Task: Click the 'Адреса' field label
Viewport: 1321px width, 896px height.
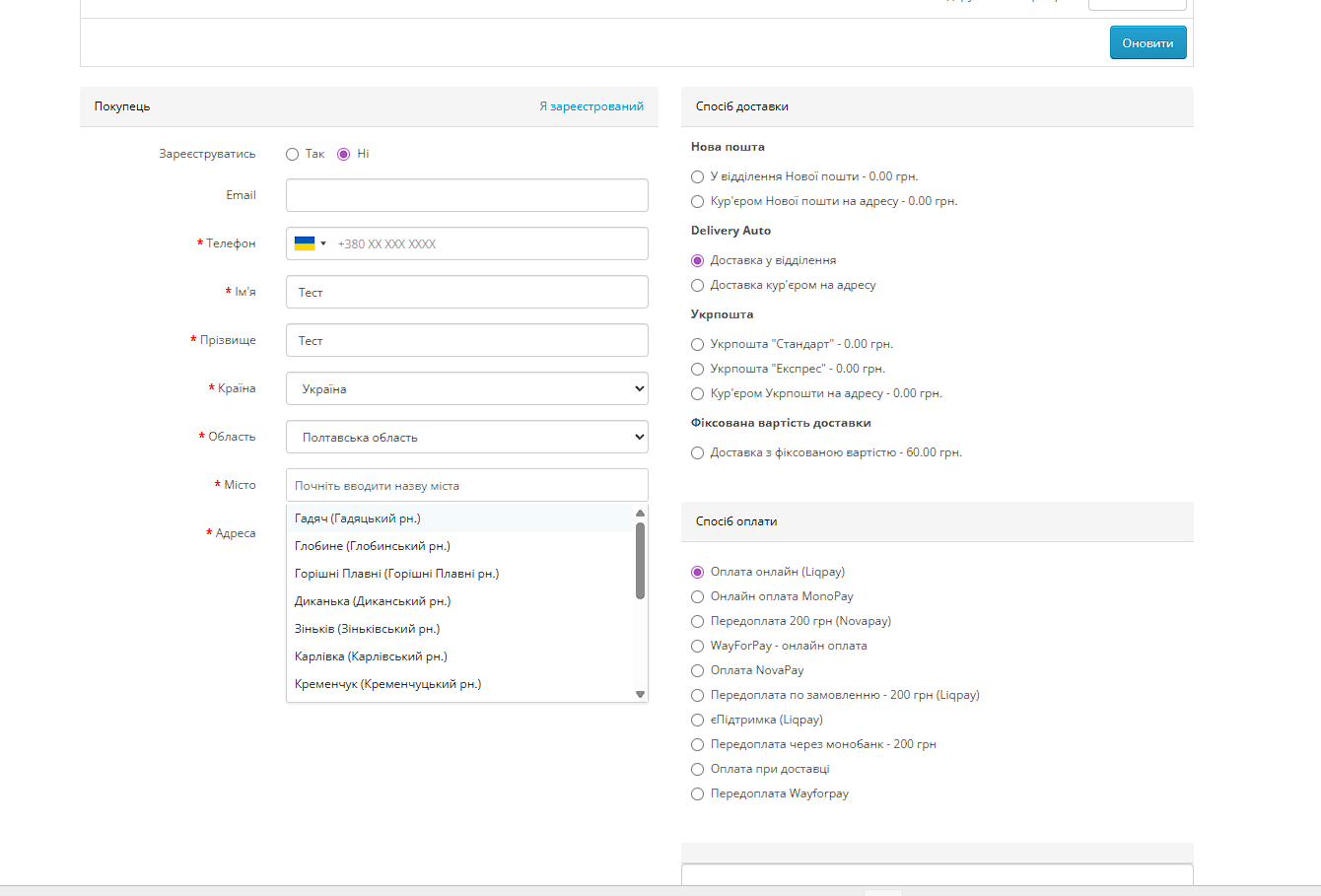Action: point(236,533)
